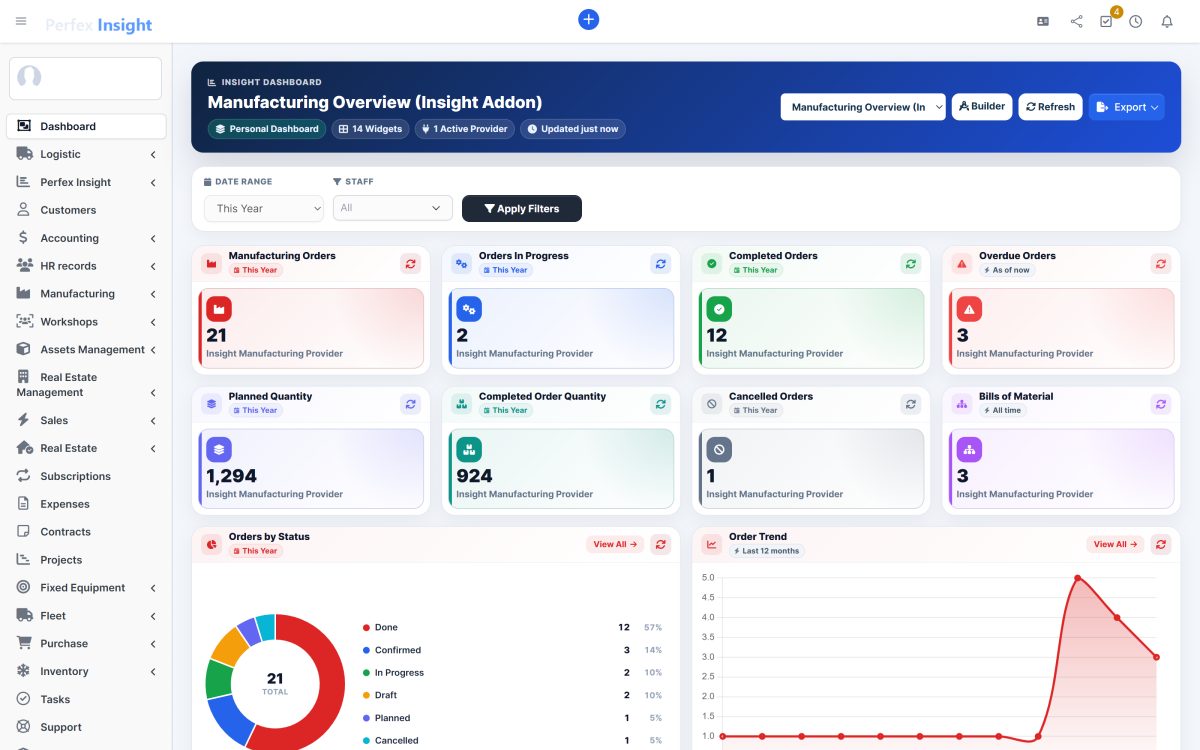Viewport: 1200px width, 750px height.
Task: Click the Overdue Orders warning triangle icon
Action: 969,308
